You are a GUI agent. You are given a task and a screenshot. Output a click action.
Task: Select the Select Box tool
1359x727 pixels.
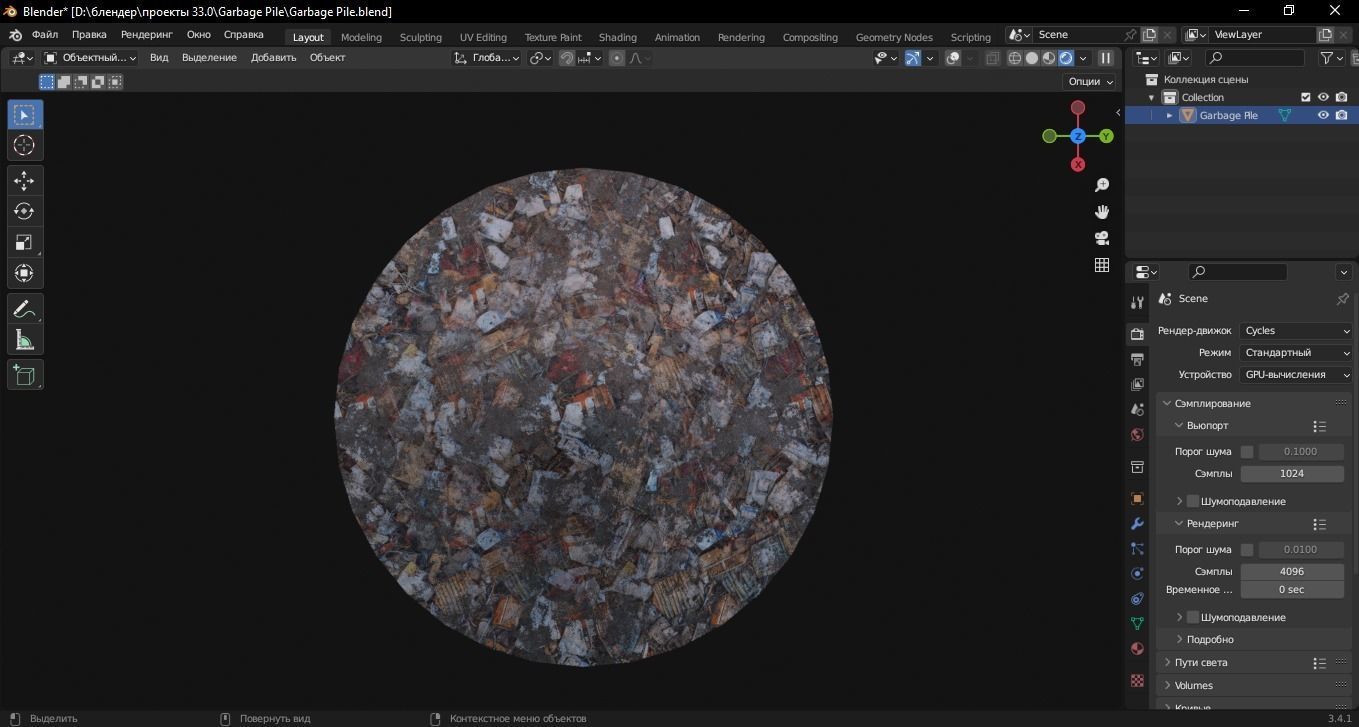[x=24, y=114]
